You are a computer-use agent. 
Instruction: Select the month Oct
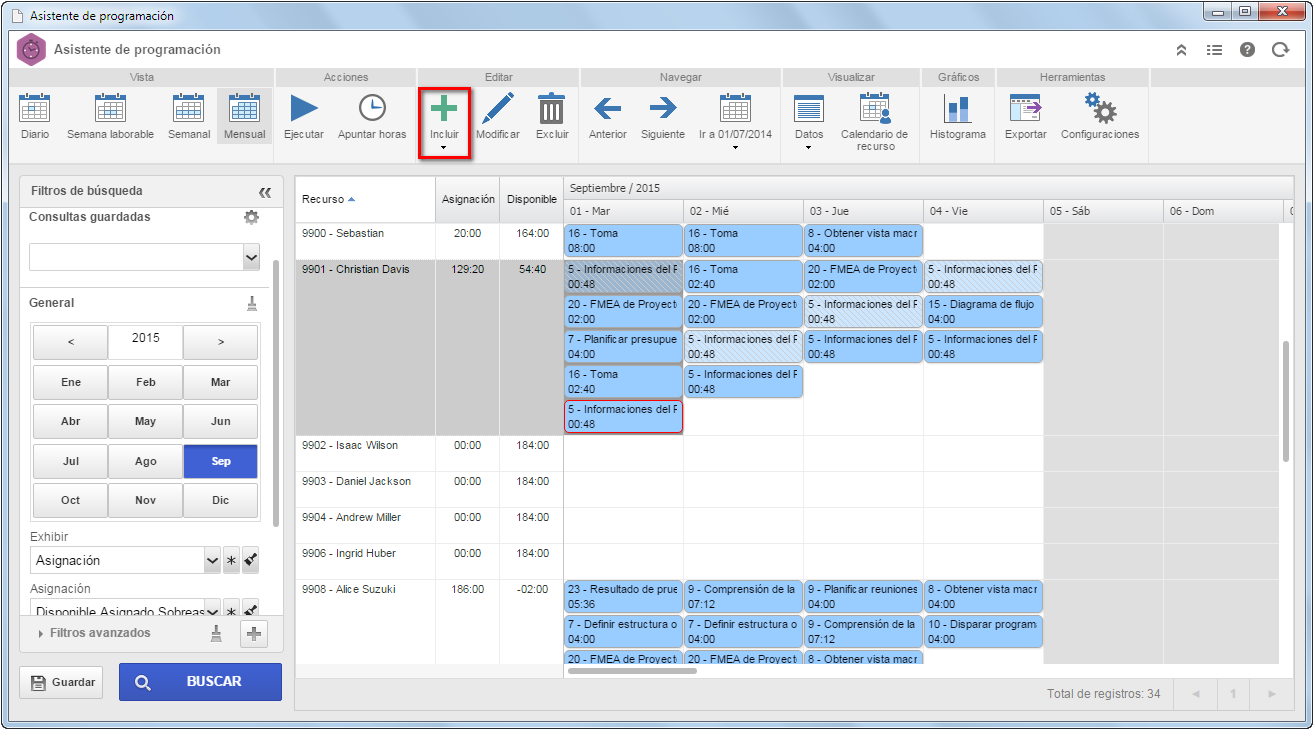pos(71,500)
